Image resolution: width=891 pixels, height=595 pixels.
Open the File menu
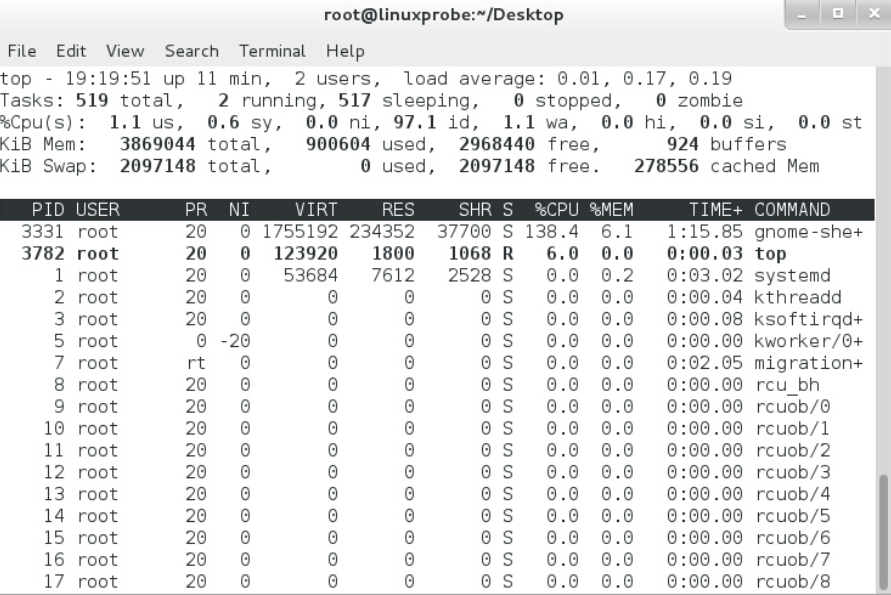tap(22, 51)
